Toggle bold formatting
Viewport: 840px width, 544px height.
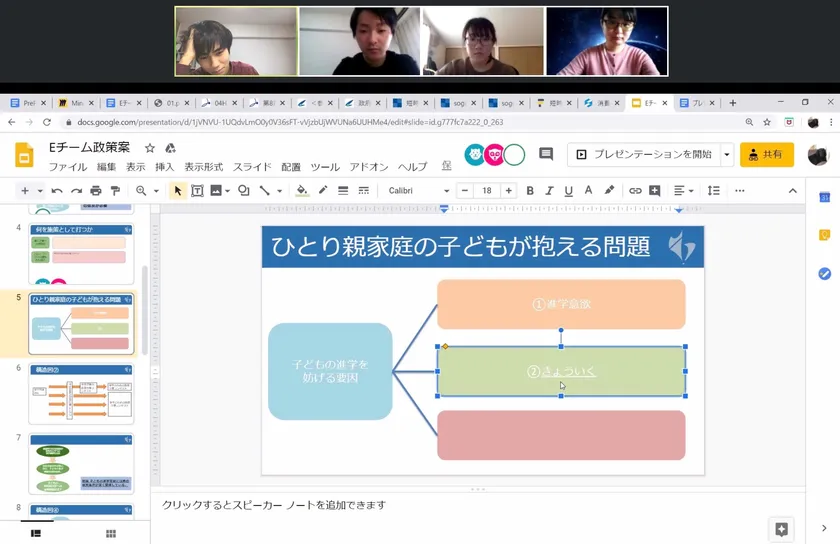pyautogui.click(x=530, y=190)
